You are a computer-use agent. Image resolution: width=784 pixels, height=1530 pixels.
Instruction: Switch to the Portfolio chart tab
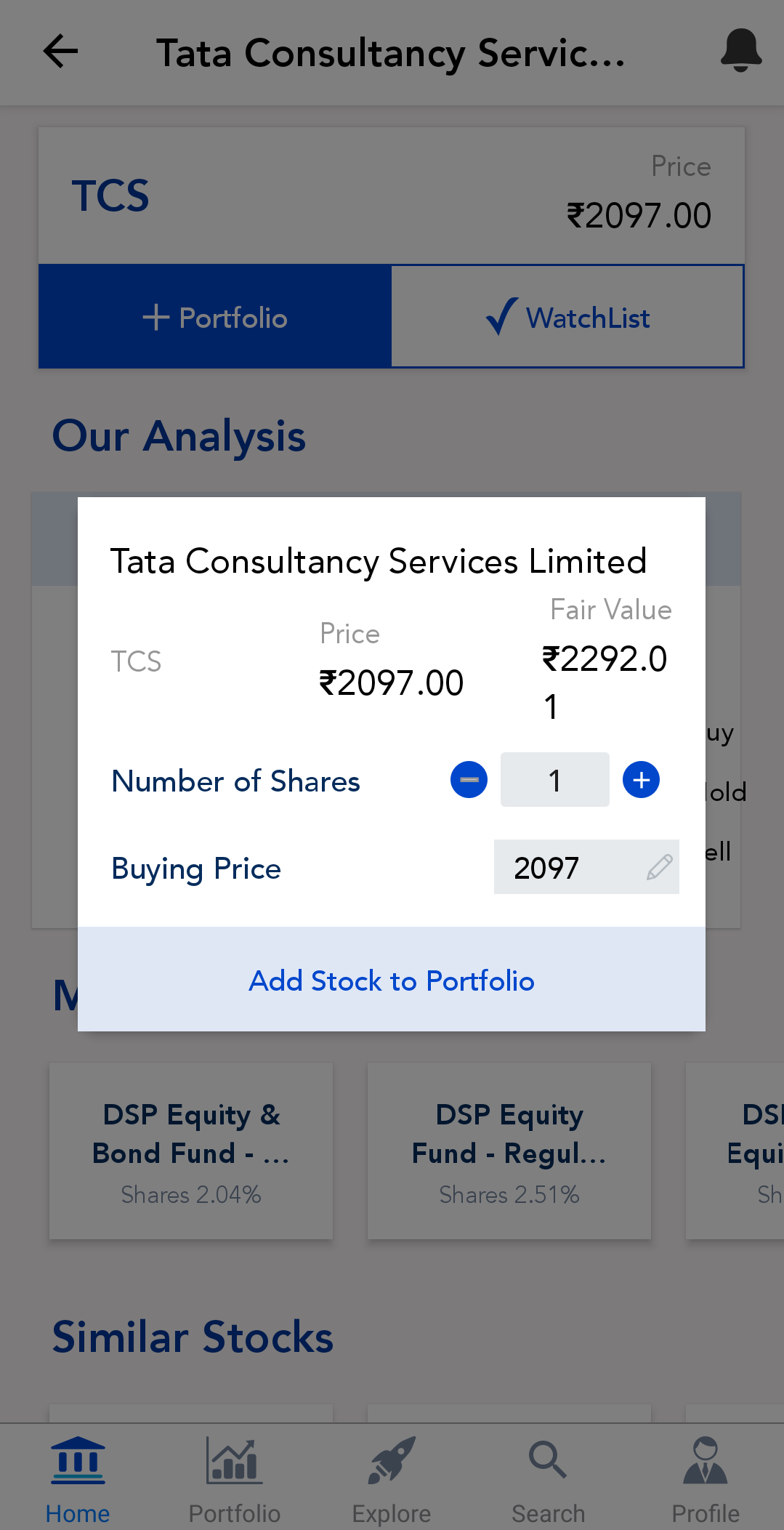point(234,1480)
